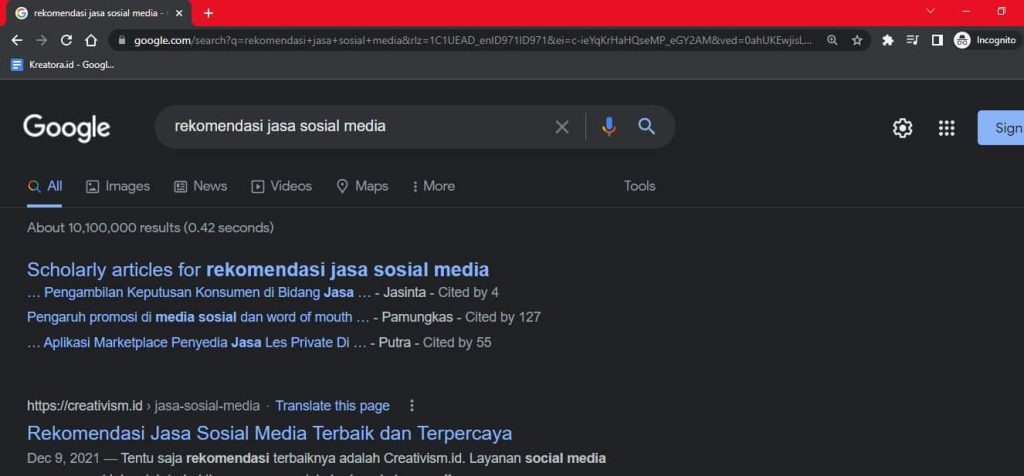The image size is (1024, 476).
Task: Open the media control icon
Action: (x=912, y=40)
